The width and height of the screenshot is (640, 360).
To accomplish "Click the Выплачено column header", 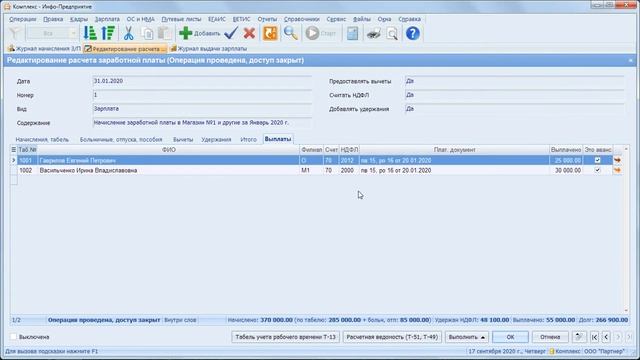I will tap(566, 150).
